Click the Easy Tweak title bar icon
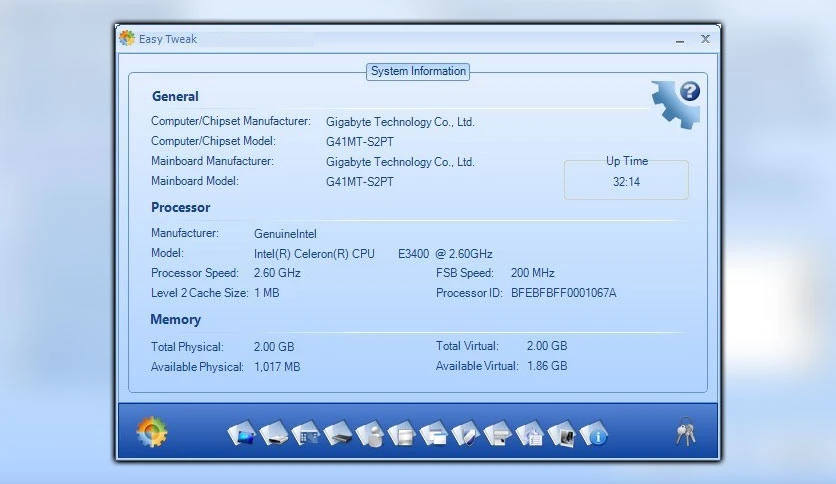 tap(127, 38)
